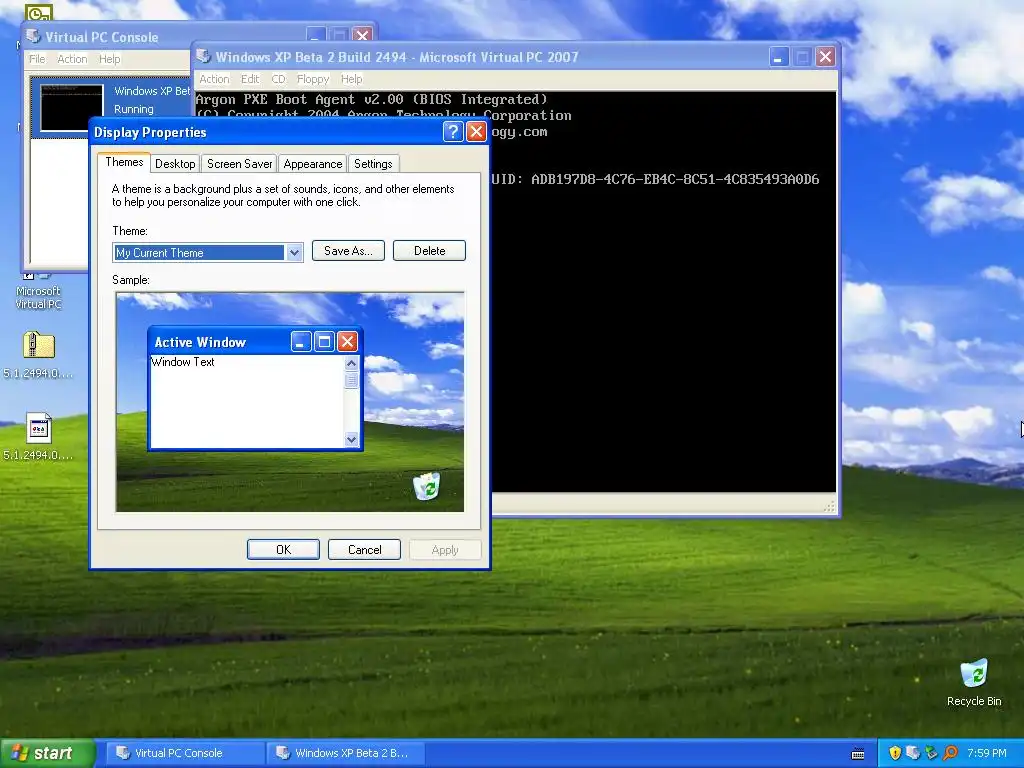
Task: Open Action menu in Virtual PC 2007 window
Action: coord(214,79)
